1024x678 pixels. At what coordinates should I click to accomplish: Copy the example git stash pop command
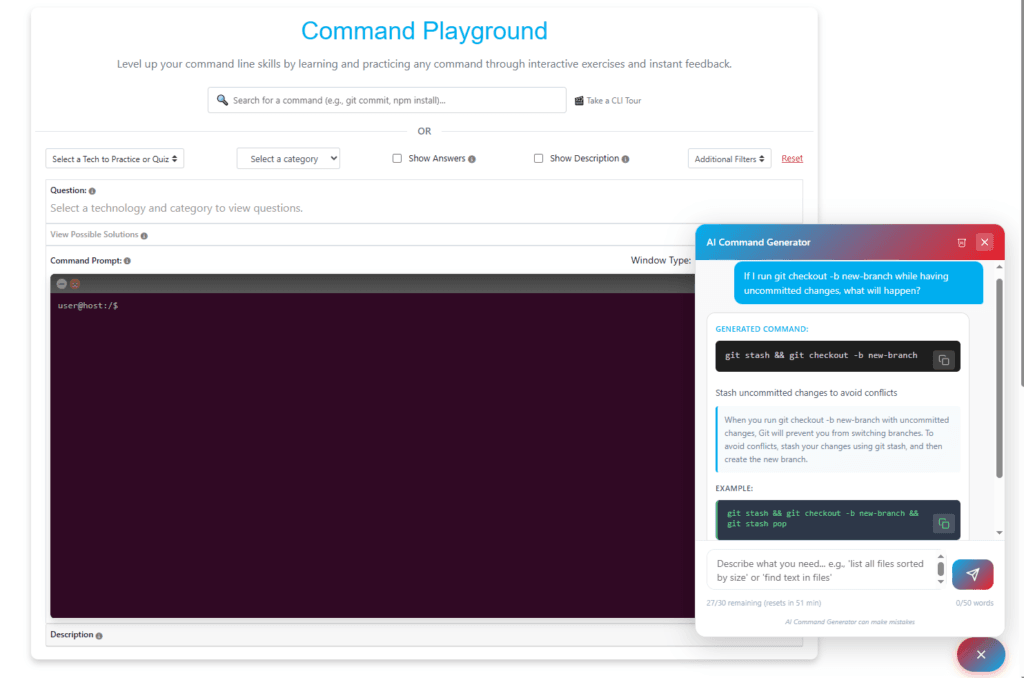(943, 523)
